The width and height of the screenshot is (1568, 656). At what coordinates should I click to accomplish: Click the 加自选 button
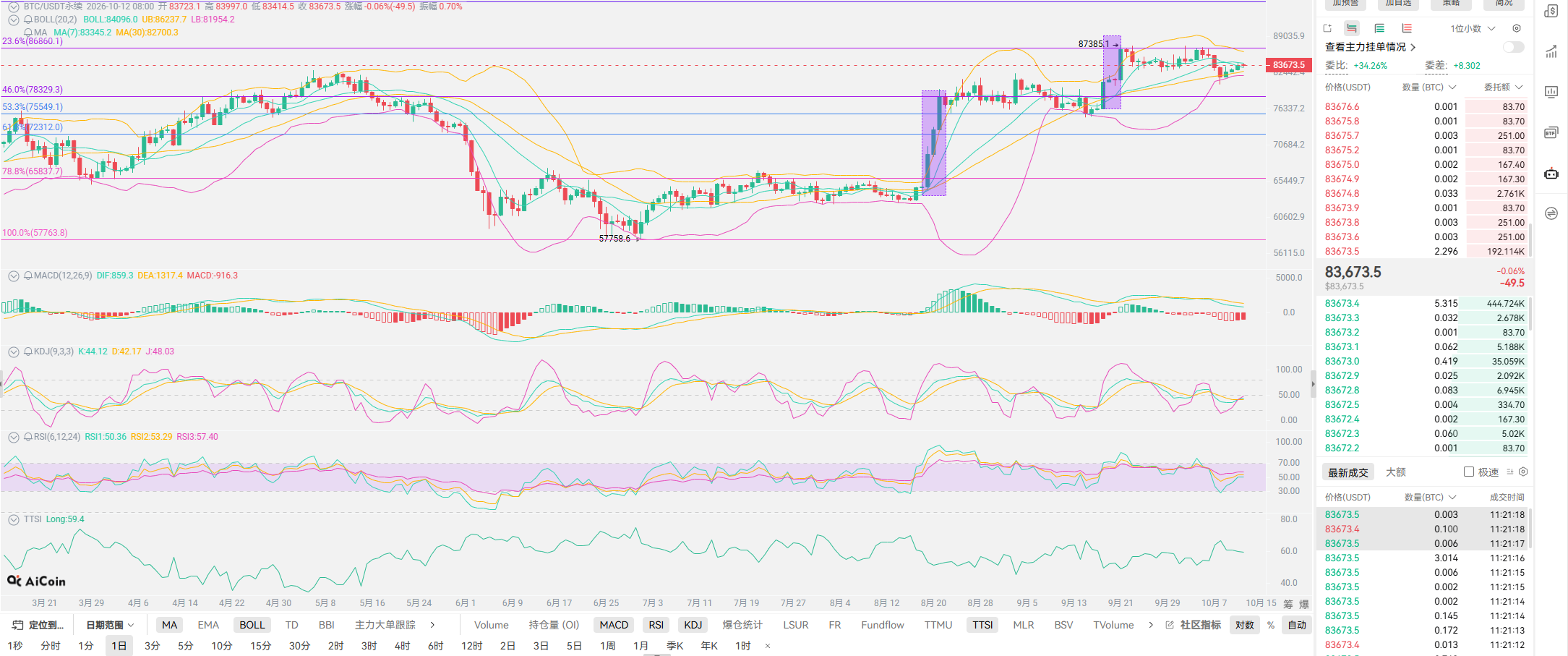[1399, 4]
